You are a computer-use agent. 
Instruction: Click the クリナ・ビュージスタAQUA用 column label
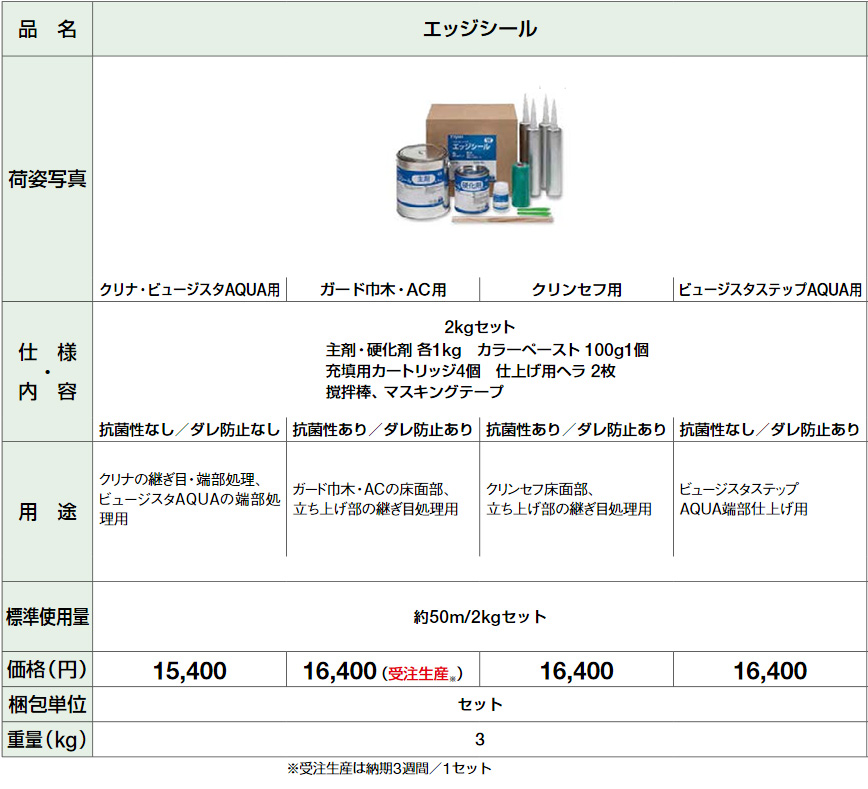pyautogui.click(x=190, y=290)
